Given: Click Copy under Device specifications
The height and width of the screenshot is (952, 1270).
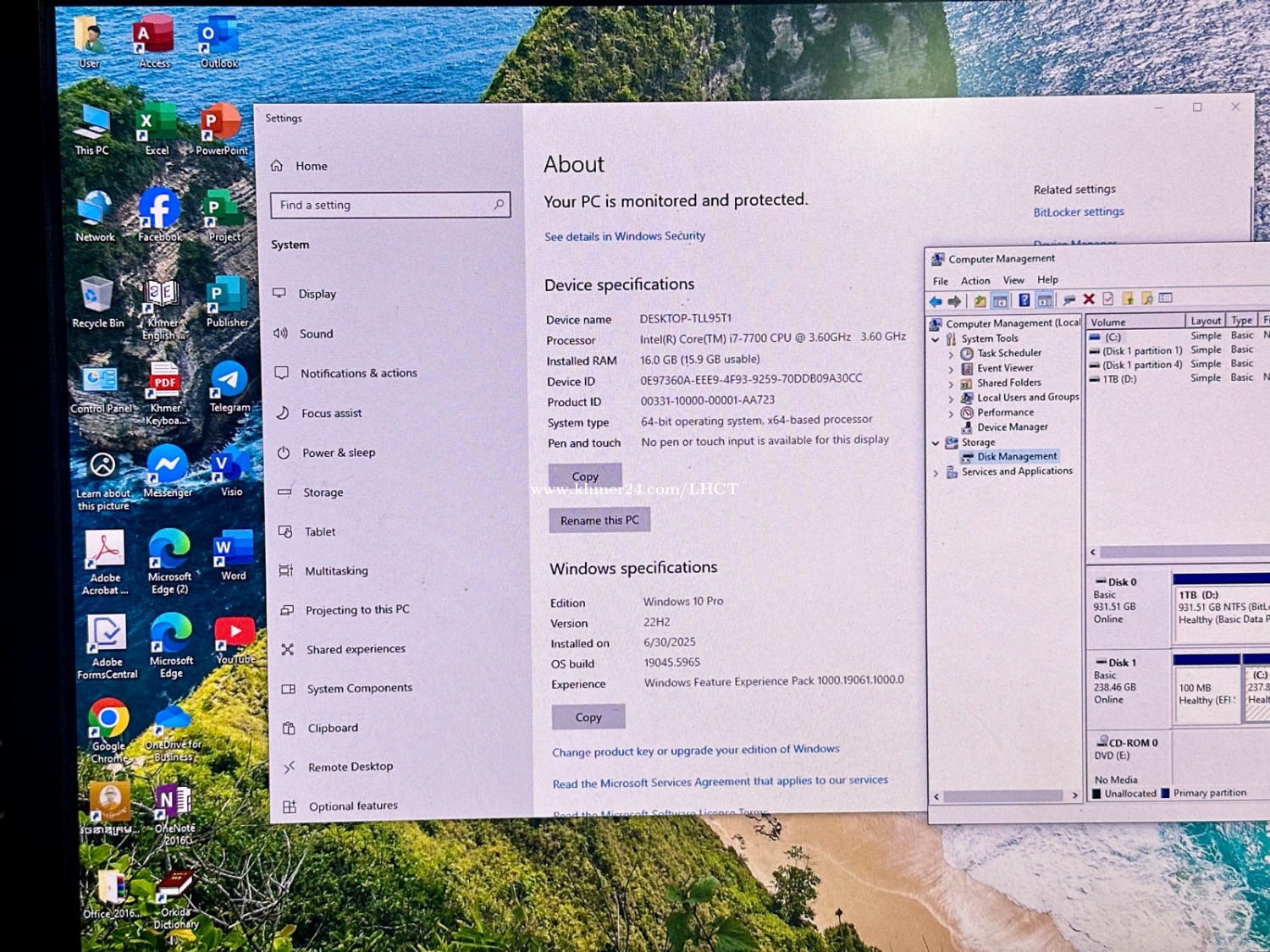Looking at the screenshot, I should click(585, 476).
